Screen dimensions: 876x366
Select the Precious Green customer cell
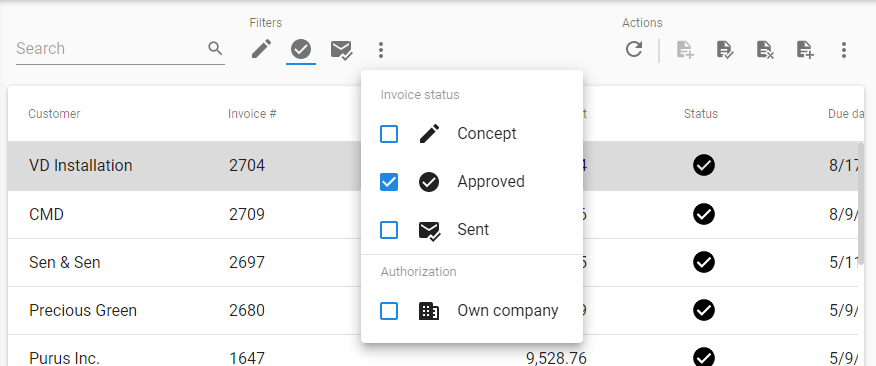point(83,310)
